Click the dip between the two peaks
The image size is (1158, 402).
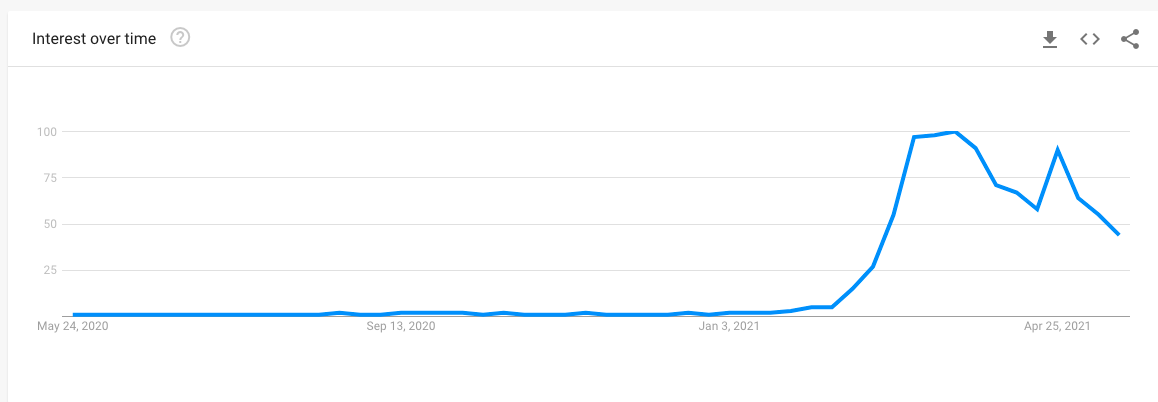pyautogui.click(x=1037, y=209)
